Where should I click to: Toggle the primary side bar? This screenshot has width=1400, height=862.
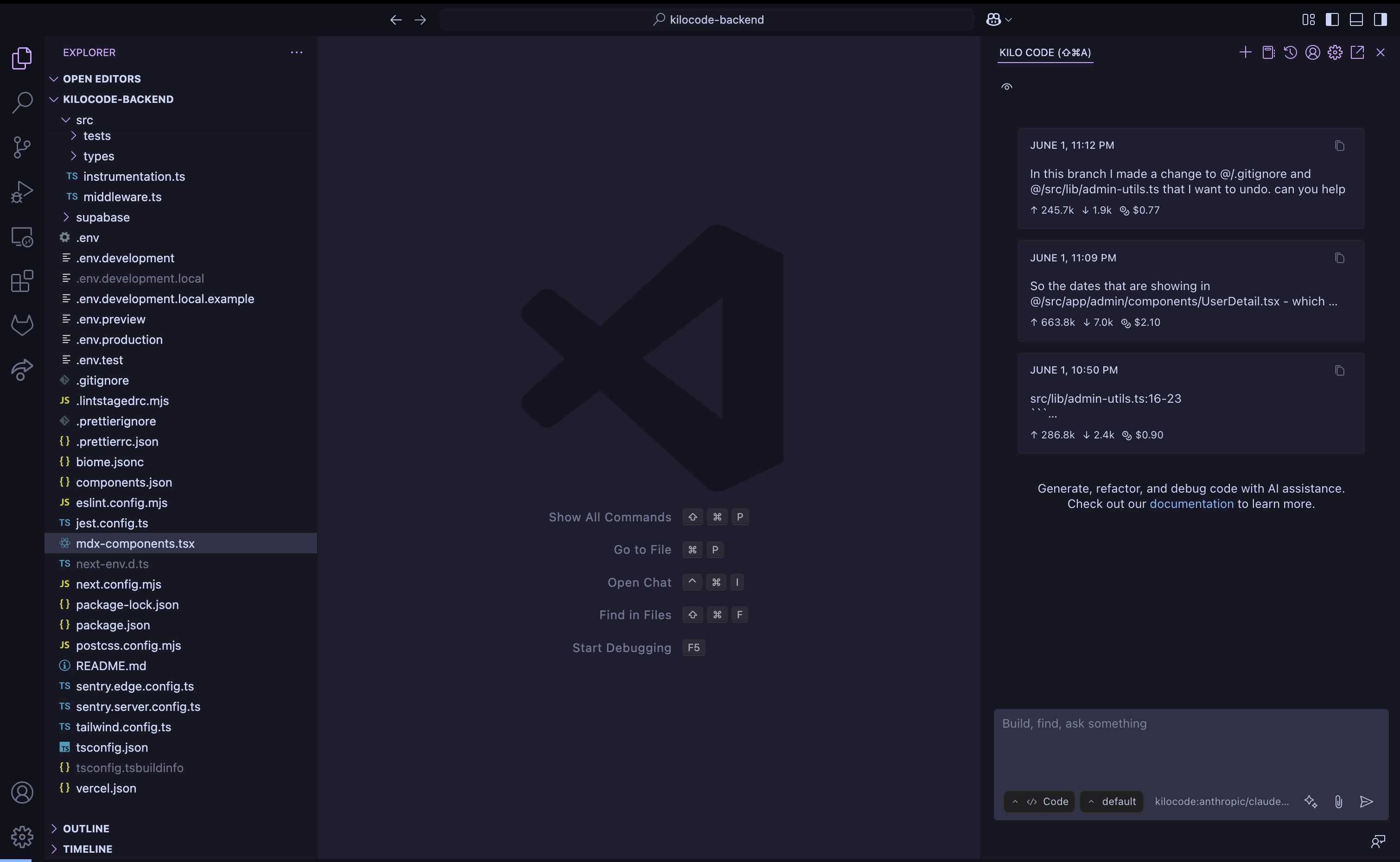[x=1332, y=19]
